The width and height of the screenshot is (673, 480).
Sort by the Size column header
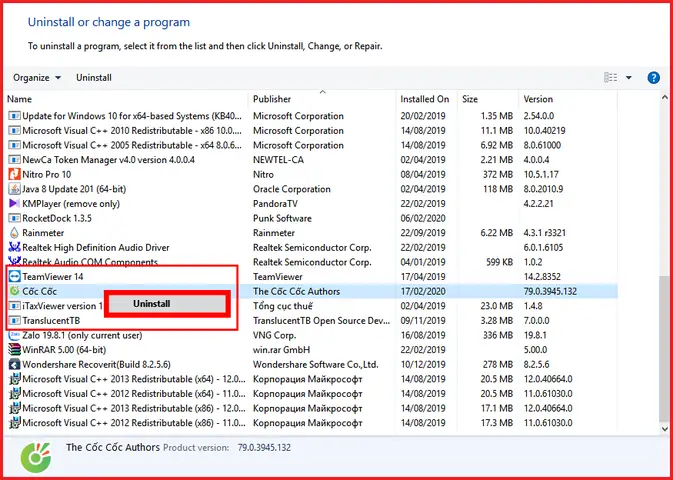coord(470,99)
